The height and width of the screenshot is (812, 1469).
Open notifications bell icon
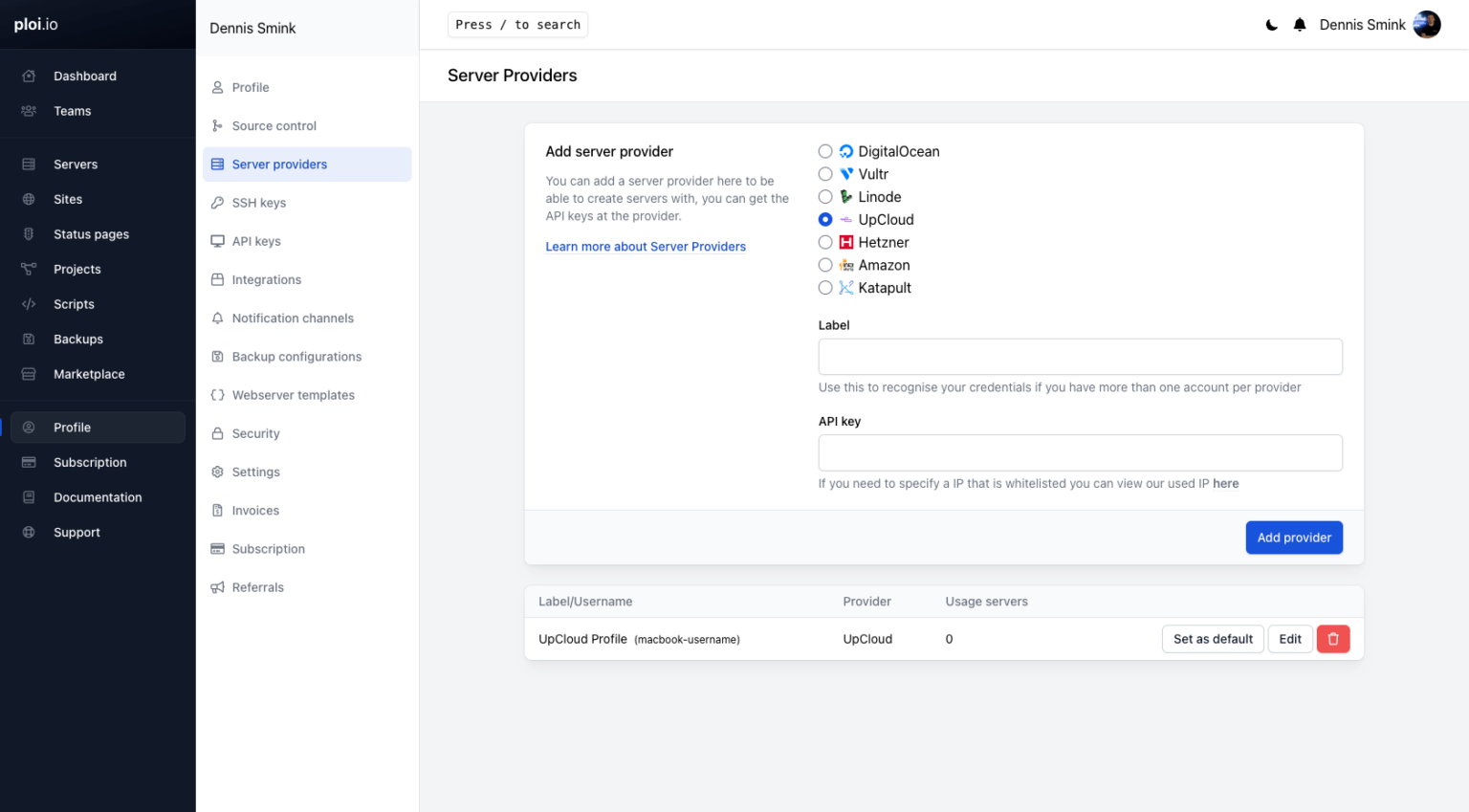1300,25
